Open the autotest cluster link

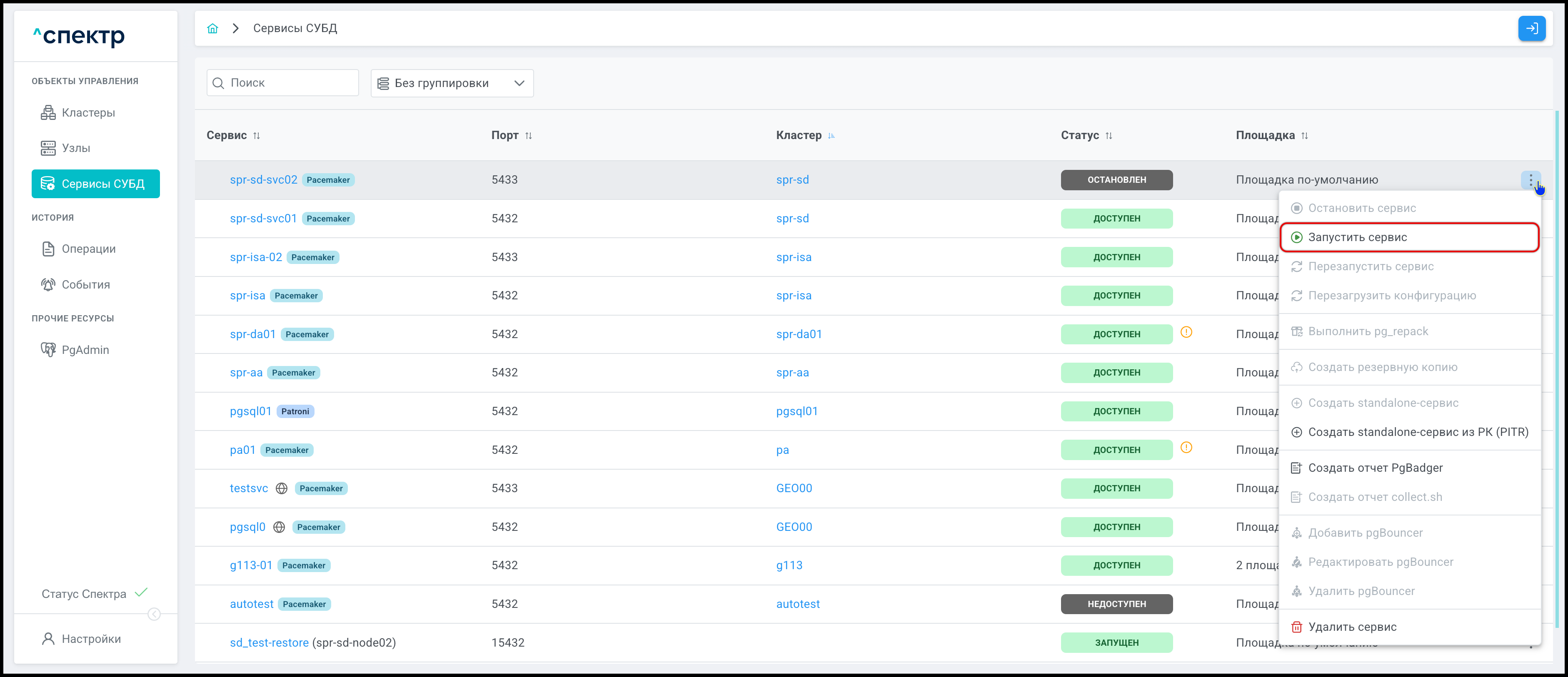pyautogui.click(x=797, y=604)
